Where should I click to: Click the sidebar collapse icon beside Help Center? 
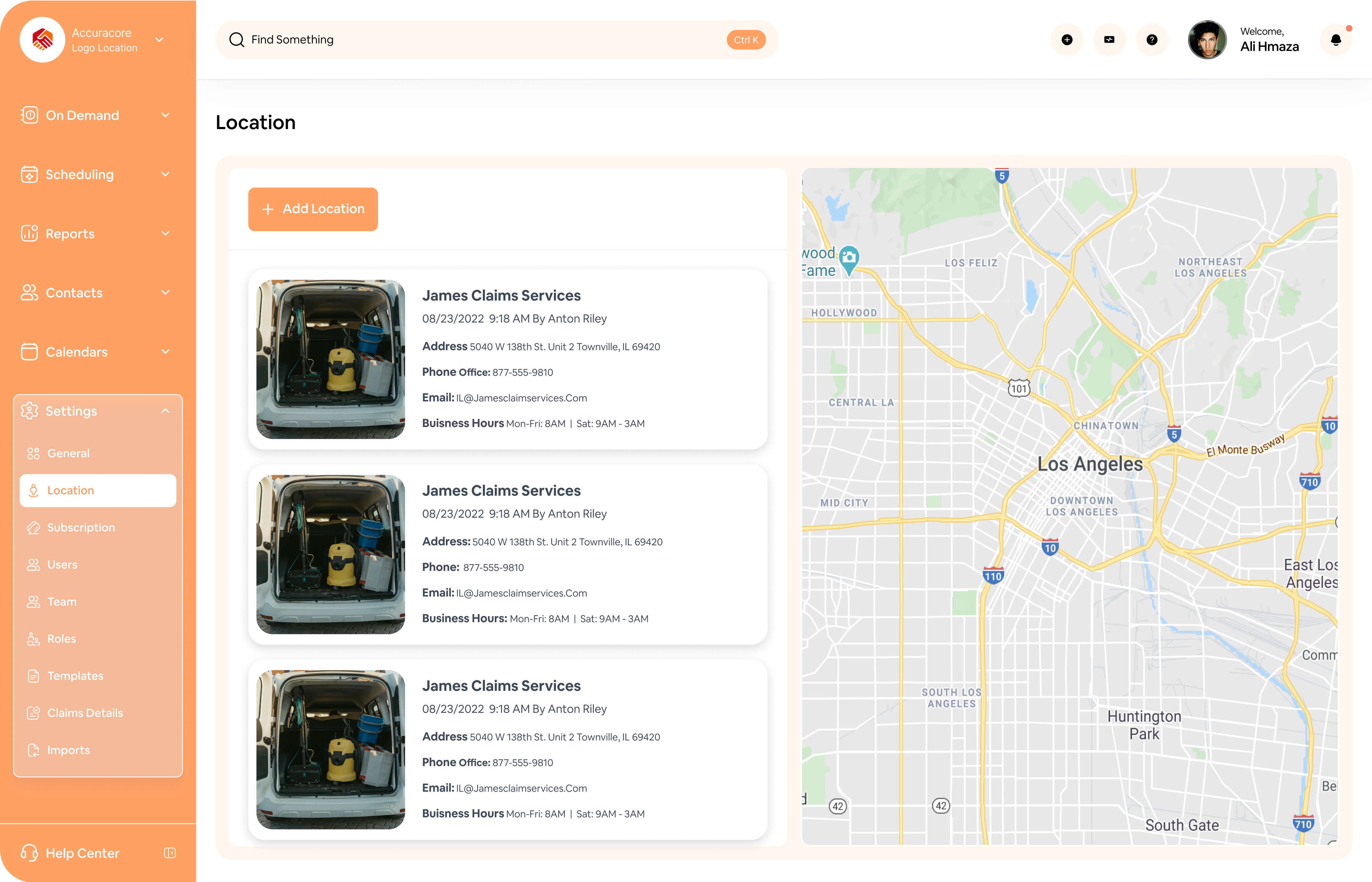click(170, 853)
